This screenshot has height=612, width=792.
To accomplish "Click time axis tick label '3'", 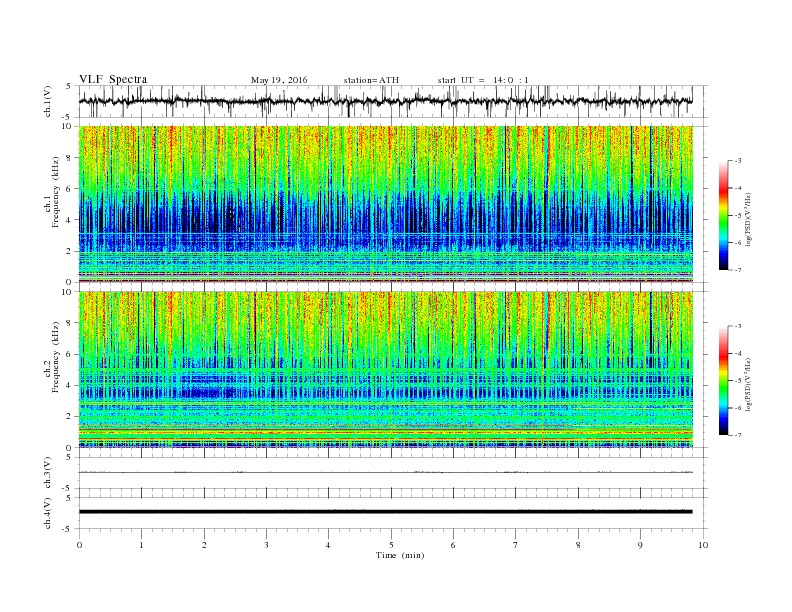I will point(266,545).
